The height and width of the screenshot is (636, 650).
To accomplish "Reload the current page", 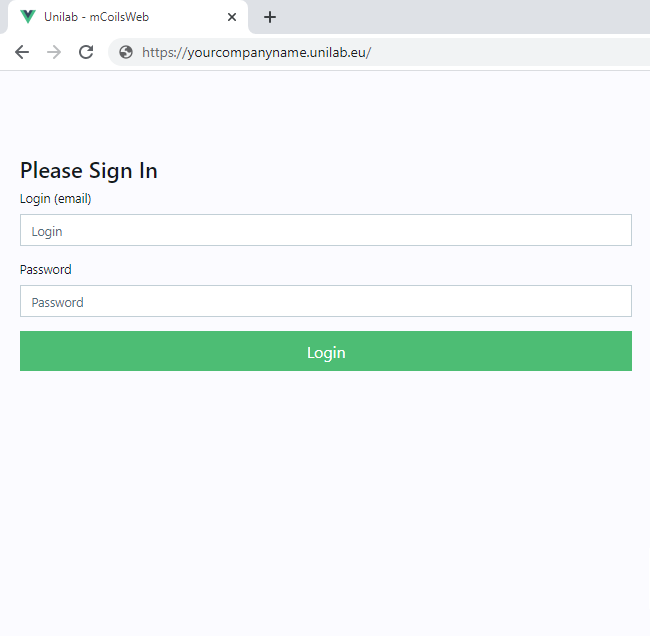I will 86,52.
